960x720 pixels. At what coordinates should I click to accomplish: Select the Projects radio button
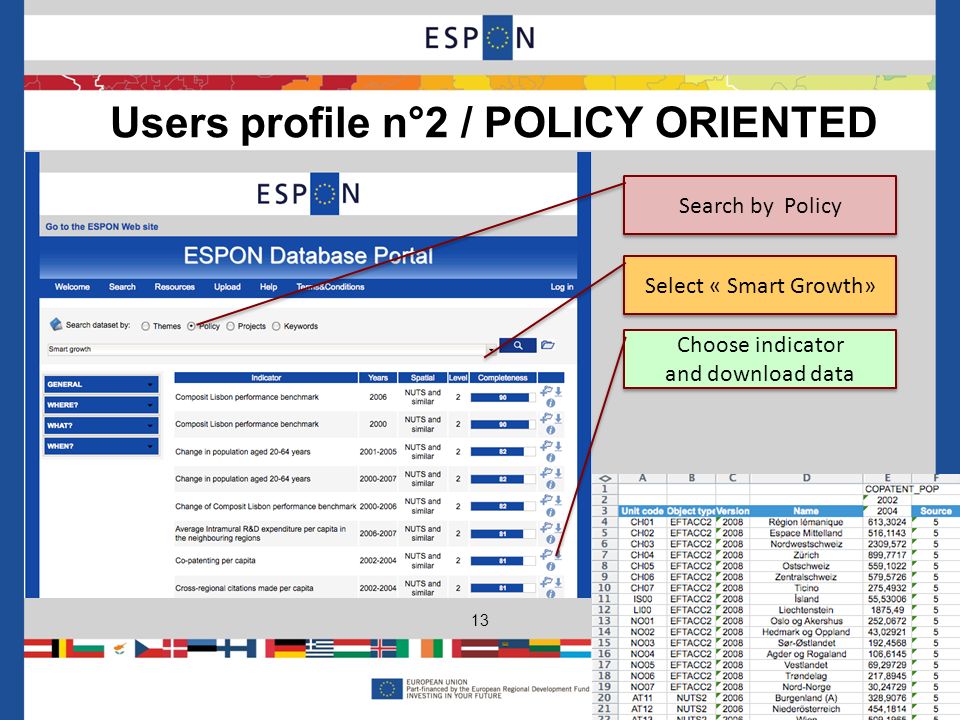point(230,326)
